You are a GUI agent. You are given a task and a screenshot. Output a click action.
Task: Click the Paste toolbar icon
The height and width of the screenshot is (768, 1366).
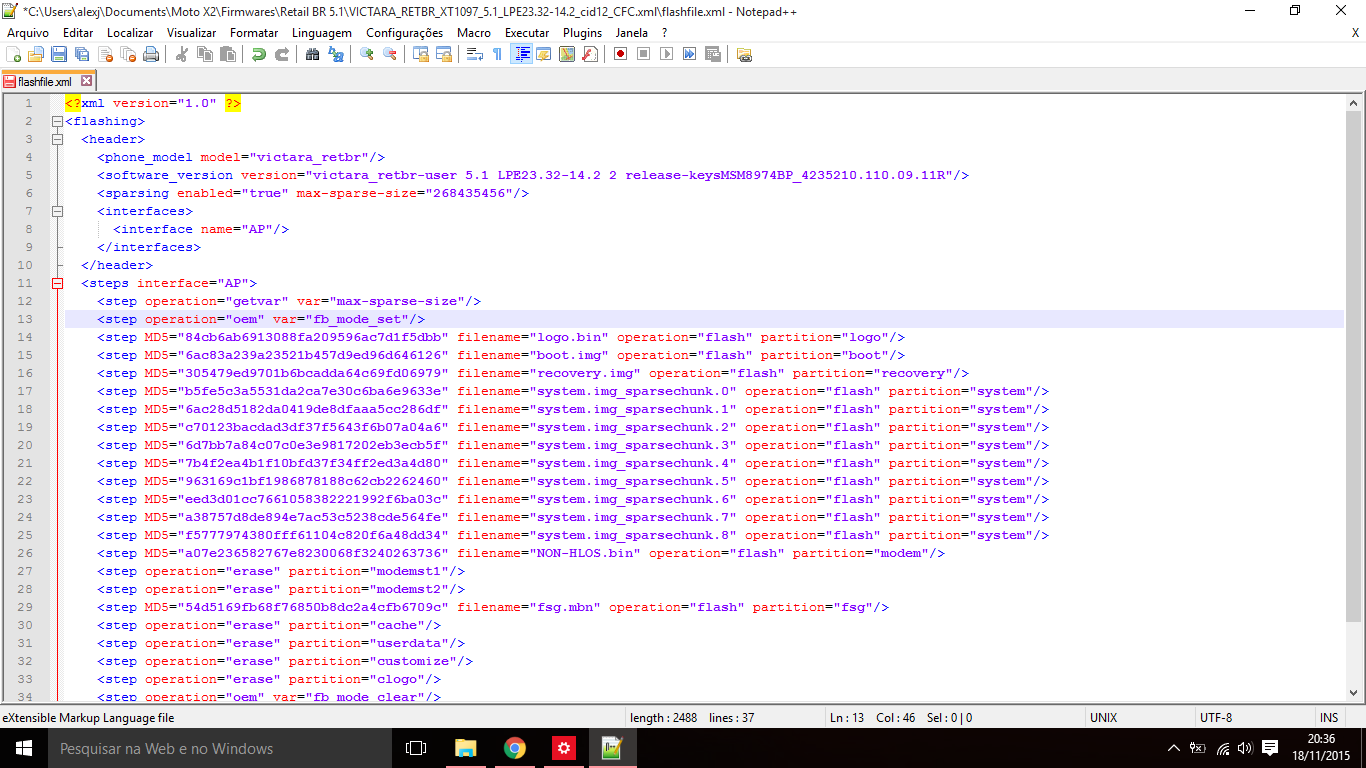point(228,54)
